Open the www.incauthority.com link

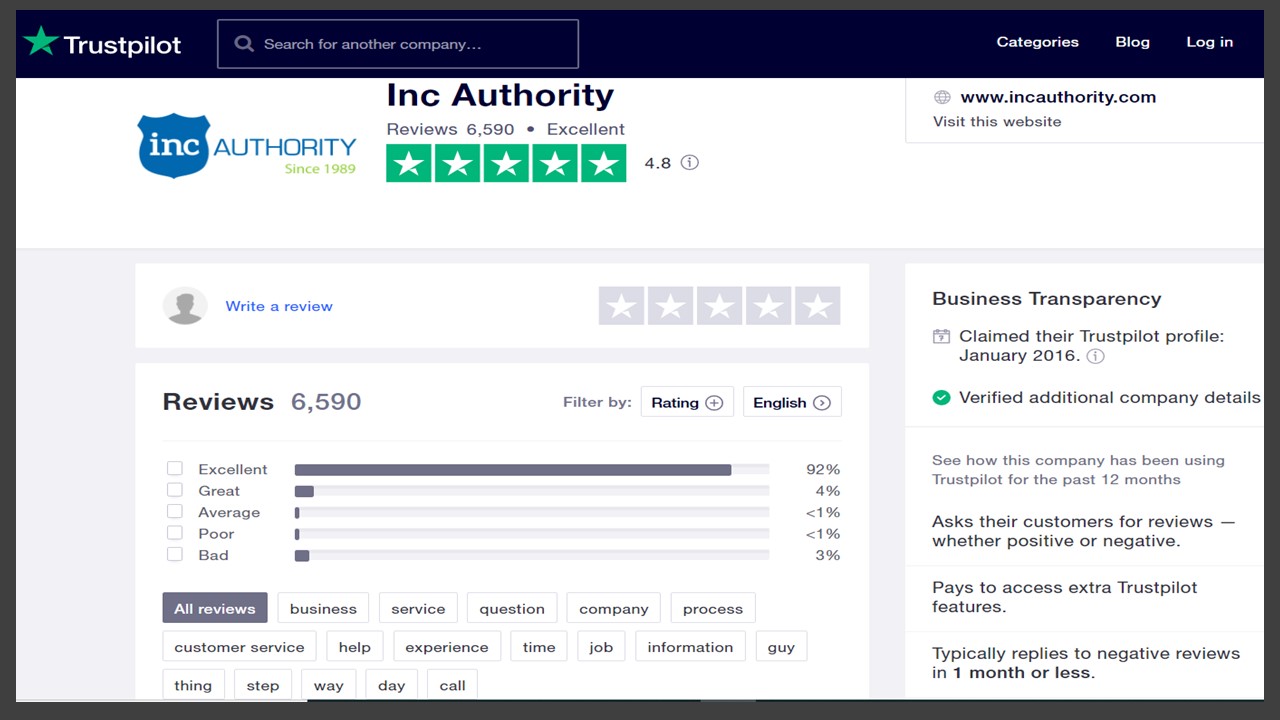click(1058, 97)
